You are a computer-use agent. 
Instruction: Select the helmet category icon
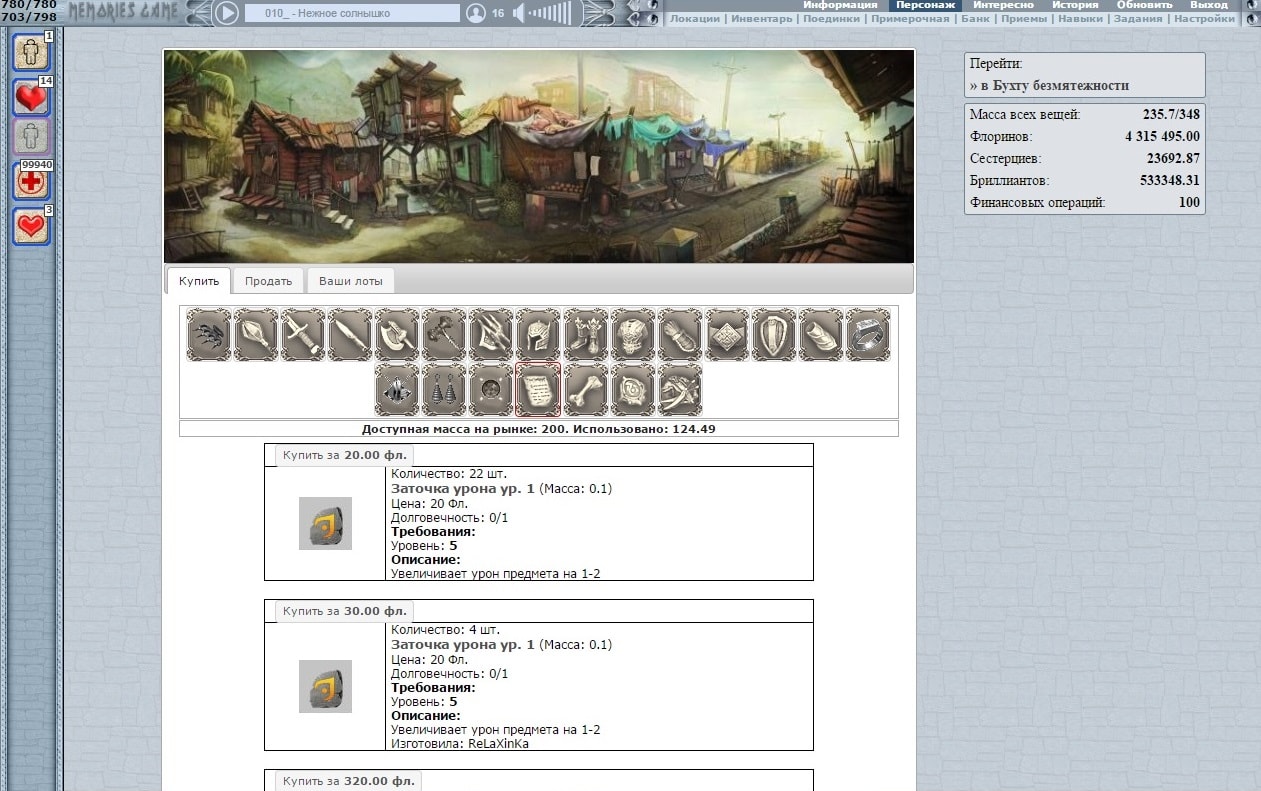[538, 334]
